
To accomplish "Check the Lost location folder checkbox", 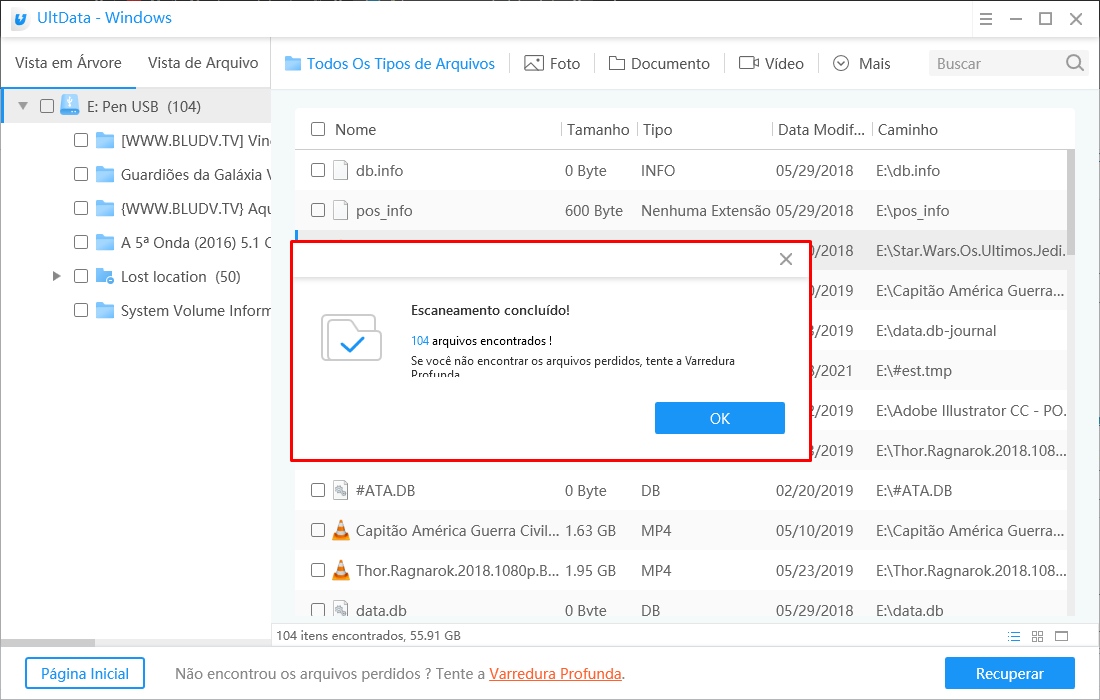I will tap(81, 277).
